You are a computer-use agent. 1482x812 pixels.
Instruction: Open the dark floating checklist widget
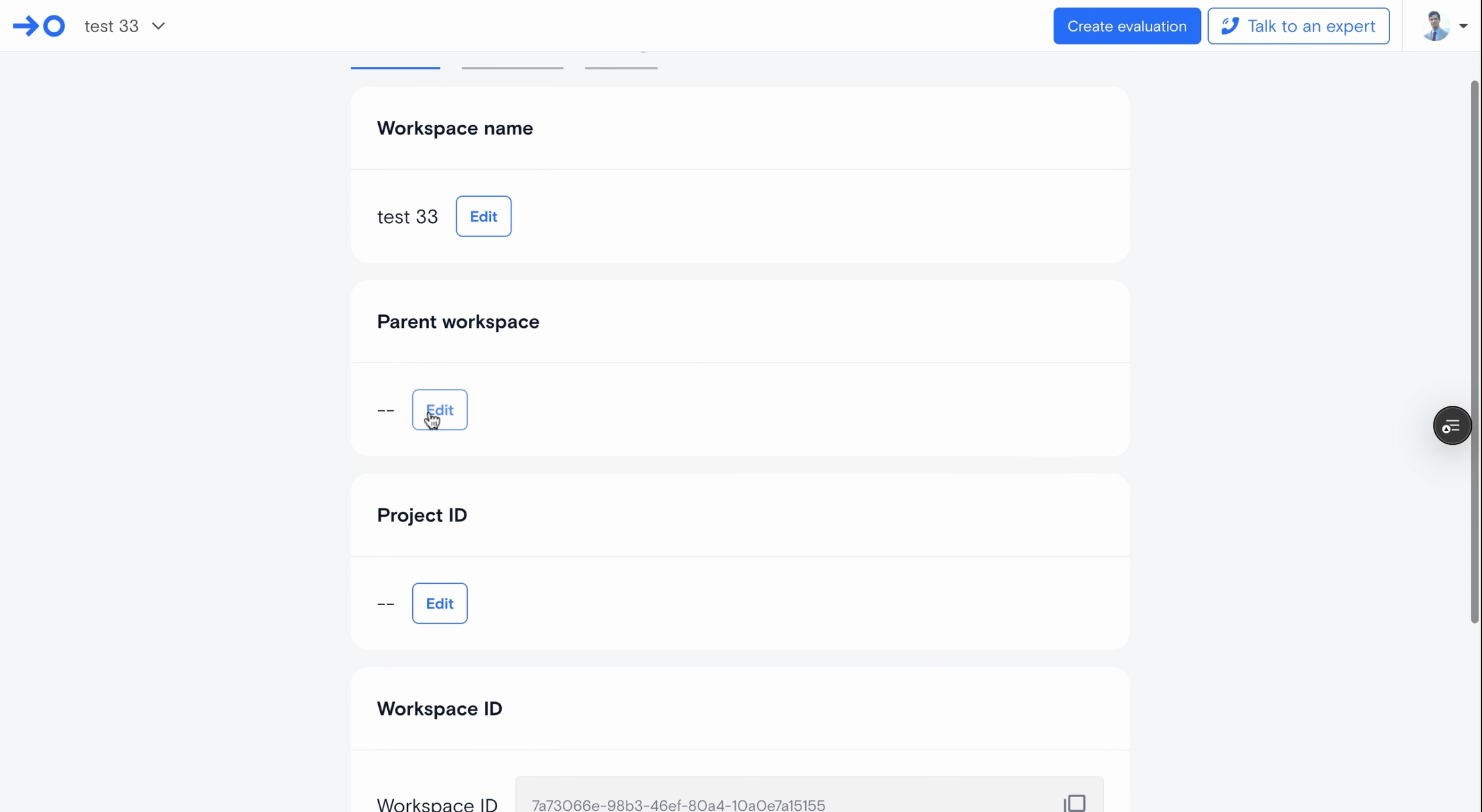click(x=1451, y=426)
